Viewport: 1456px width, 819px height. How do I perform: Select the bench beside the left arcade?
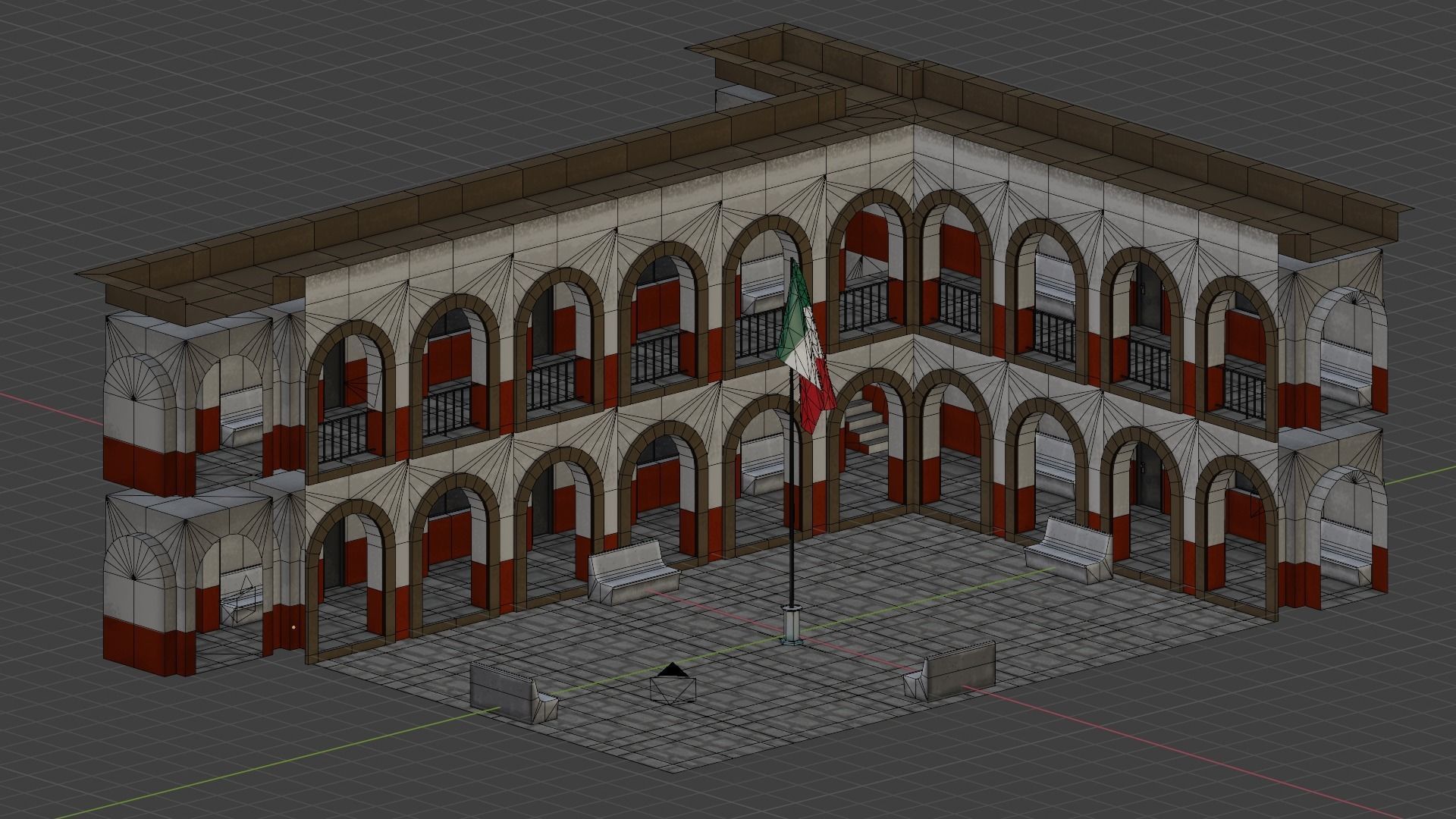pos(634,573)
